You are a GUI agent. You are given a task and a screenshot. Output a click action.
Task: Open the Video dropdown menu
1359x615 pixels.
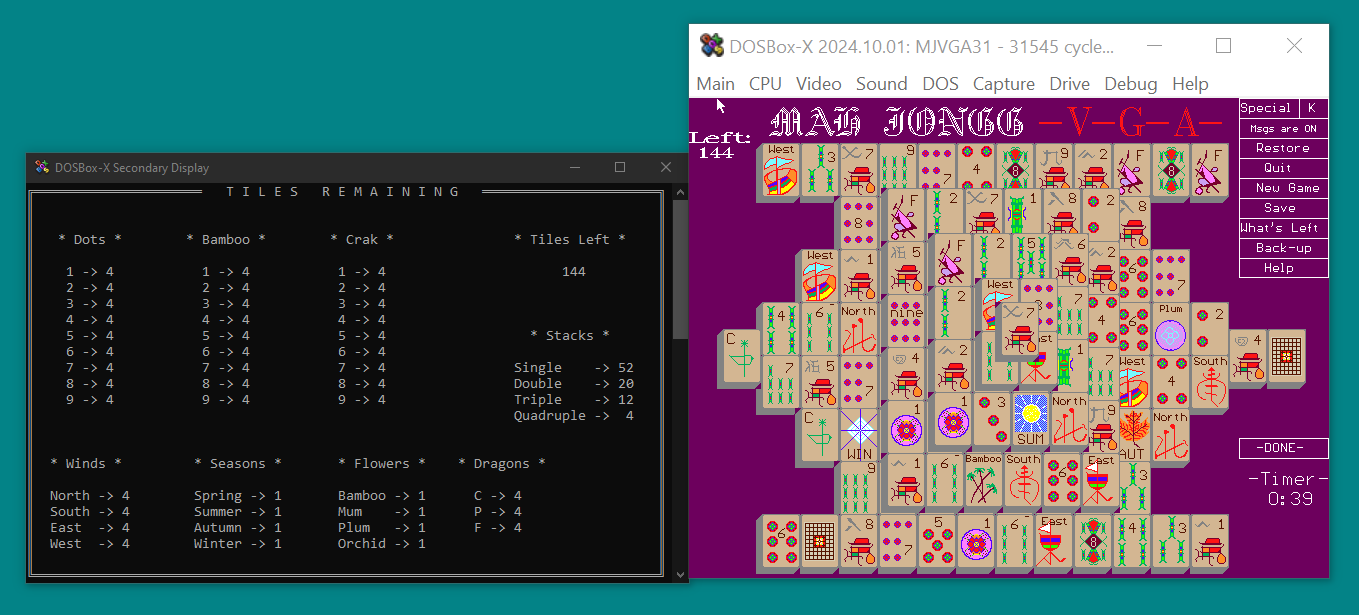tap(818, 84)
